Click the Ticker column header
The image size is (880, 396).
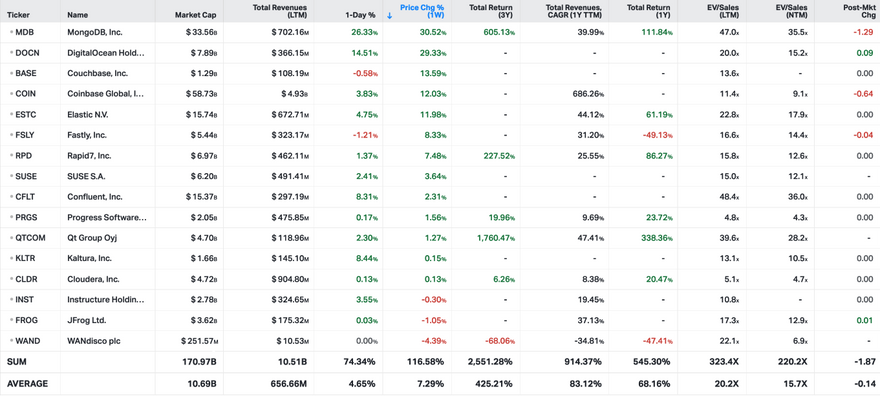click(x=18, y=16)
